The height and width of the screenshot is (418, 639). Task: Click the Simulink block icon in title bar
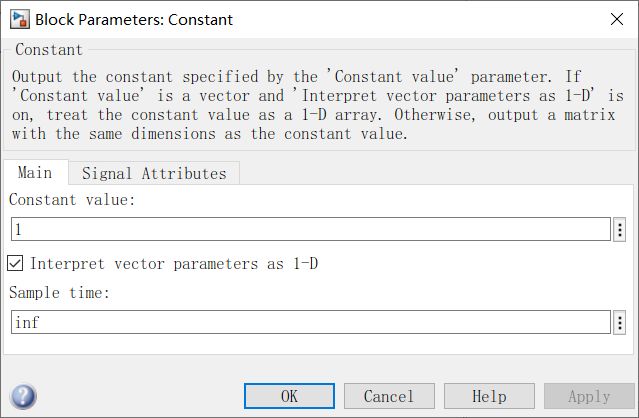click(x=18, y=18)
